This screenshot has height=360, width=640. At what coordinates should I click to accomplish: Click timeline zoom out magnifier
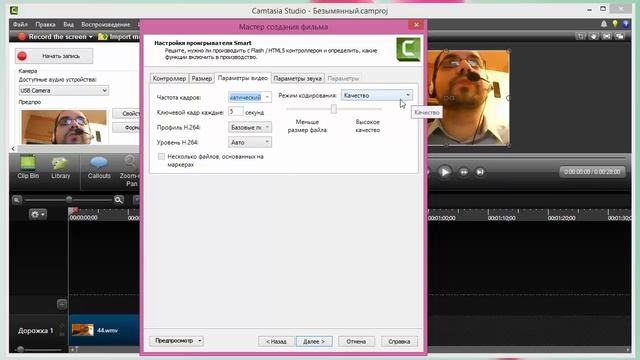click(17, 200)
